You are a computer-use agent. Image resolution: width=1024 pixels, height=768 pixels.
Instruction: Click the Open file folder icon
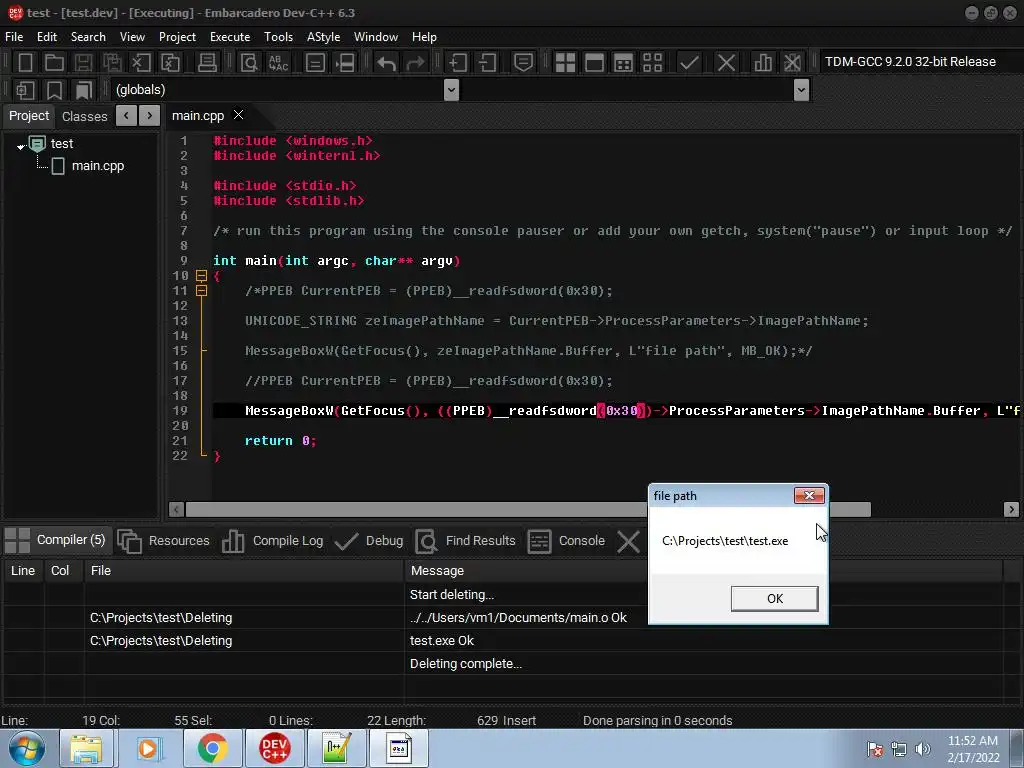[x=54, y=63]
